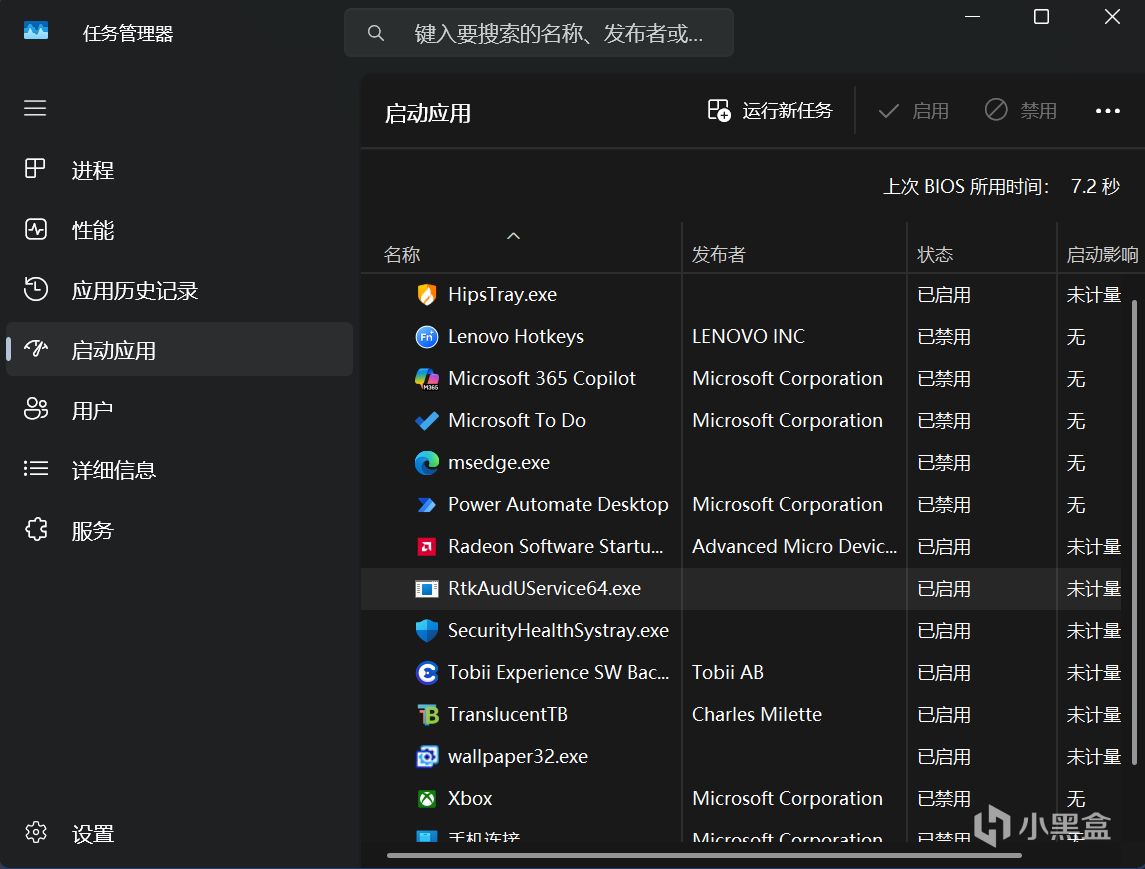Open the three-dots more options menu
1145x869 pixels.
[x=1108, y=111]
